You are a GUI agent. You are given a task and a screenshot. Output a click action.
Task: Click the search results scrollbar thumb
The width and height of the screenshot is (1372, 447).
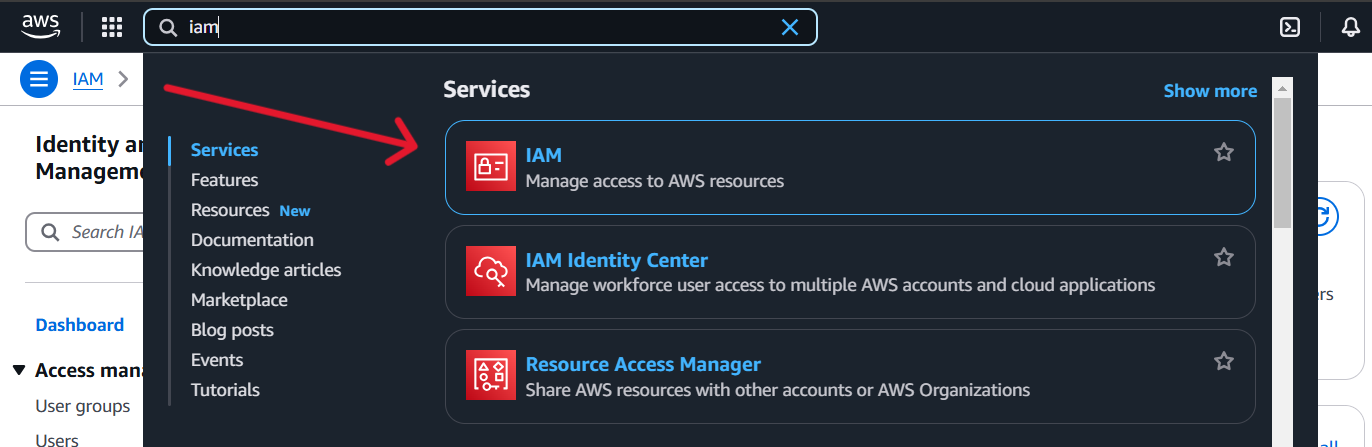coord(1282,164)
